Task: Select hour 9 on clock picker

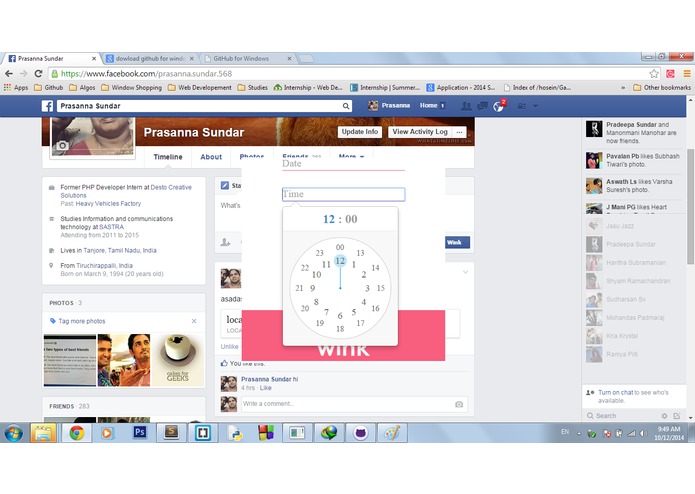Action: [x=312, y=288]
